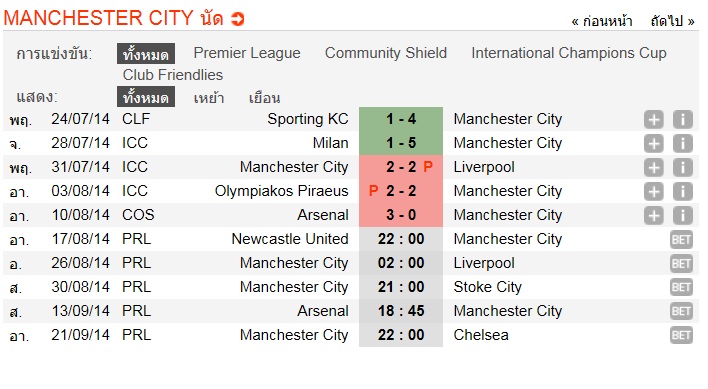This screenshot has width=708, height=389.
Task: Click BET icon for Arsenal match on 13/09/14
Action: (x=681, y=311)
